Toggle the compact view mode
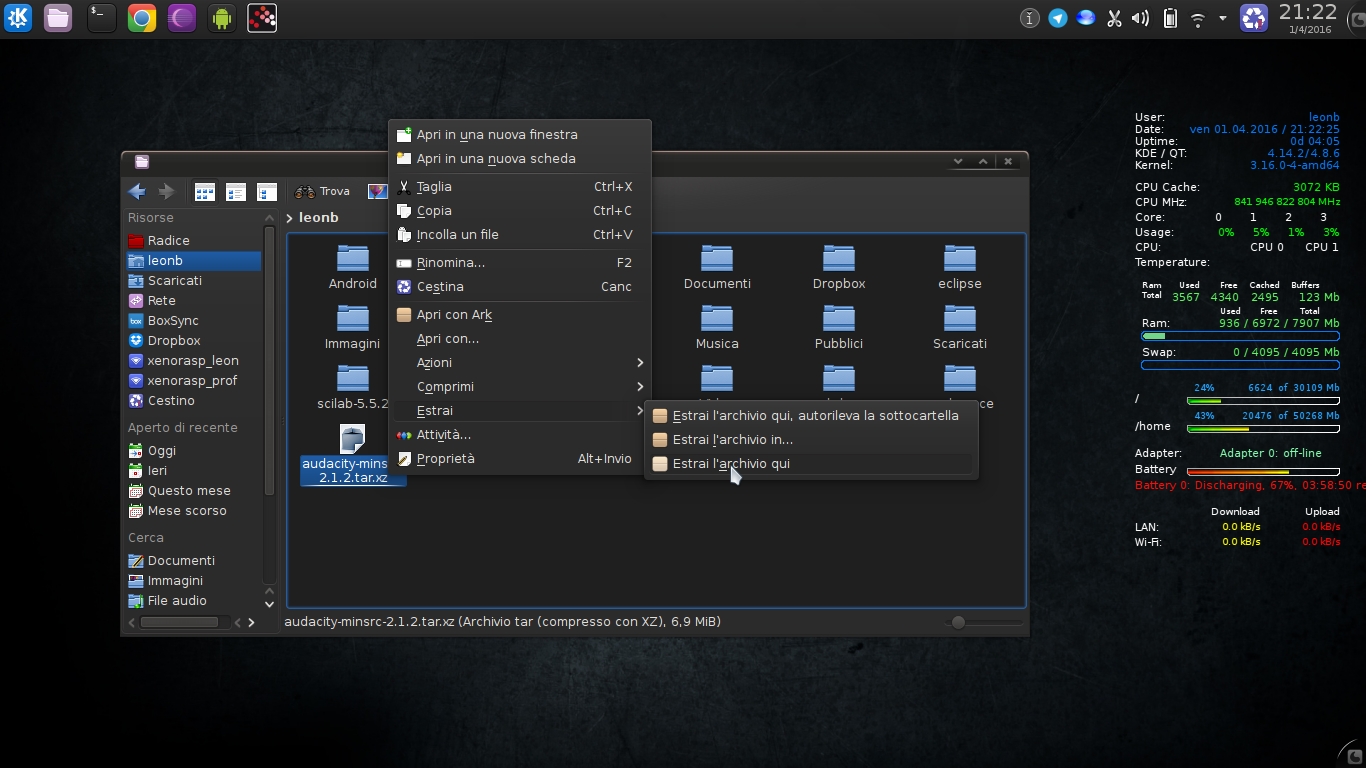This screenshot has height=768, width=1366. (x=235, y=191)
